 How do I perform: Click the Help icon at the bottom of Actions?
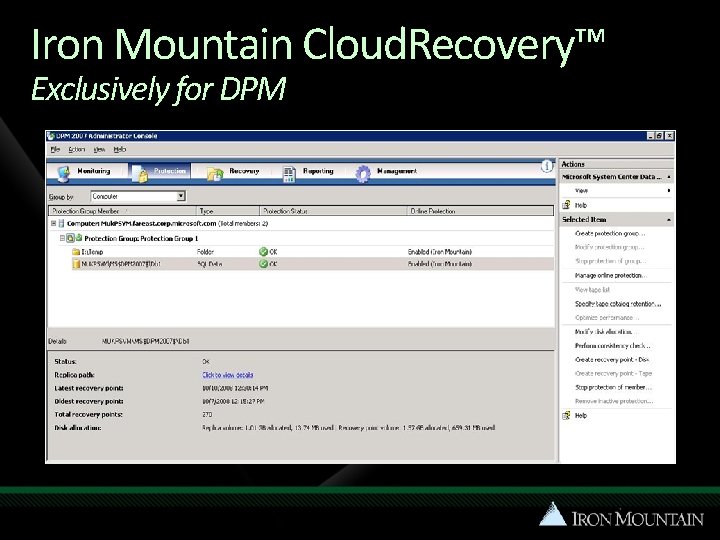(567, 416)
